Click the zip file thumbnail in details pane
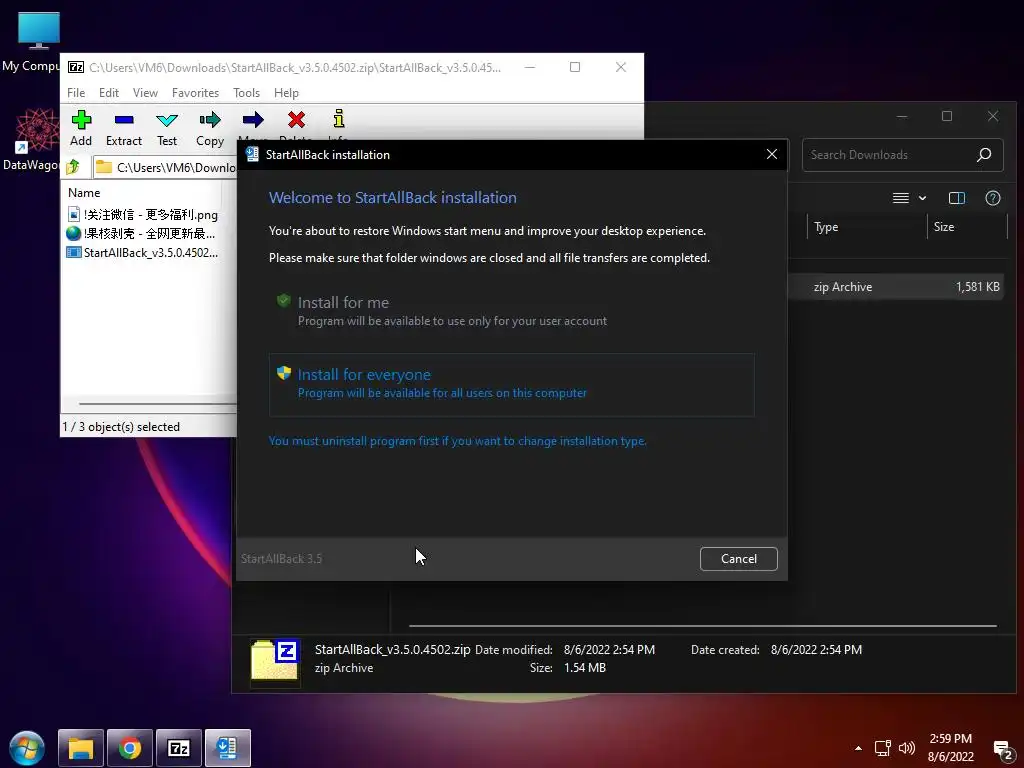1024x768 pixels. (x=275, y=661)
